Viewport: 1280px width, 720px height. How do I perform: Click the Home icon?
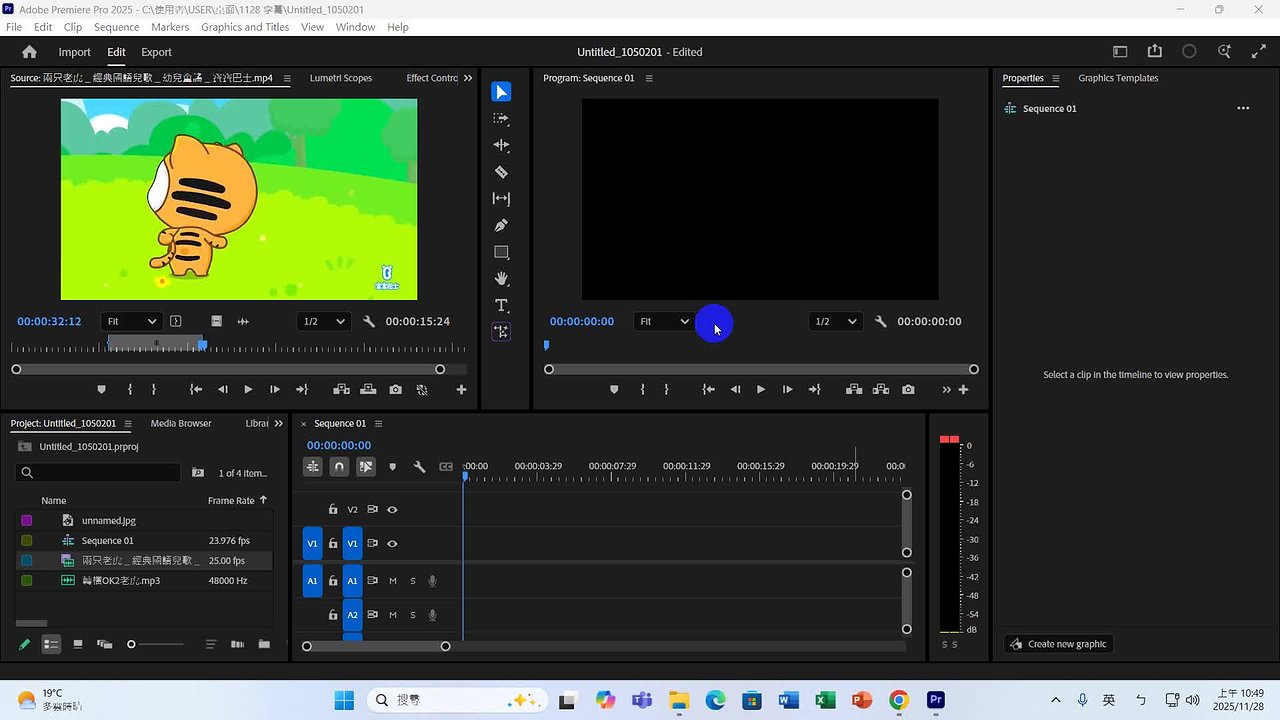pos(29,52)
